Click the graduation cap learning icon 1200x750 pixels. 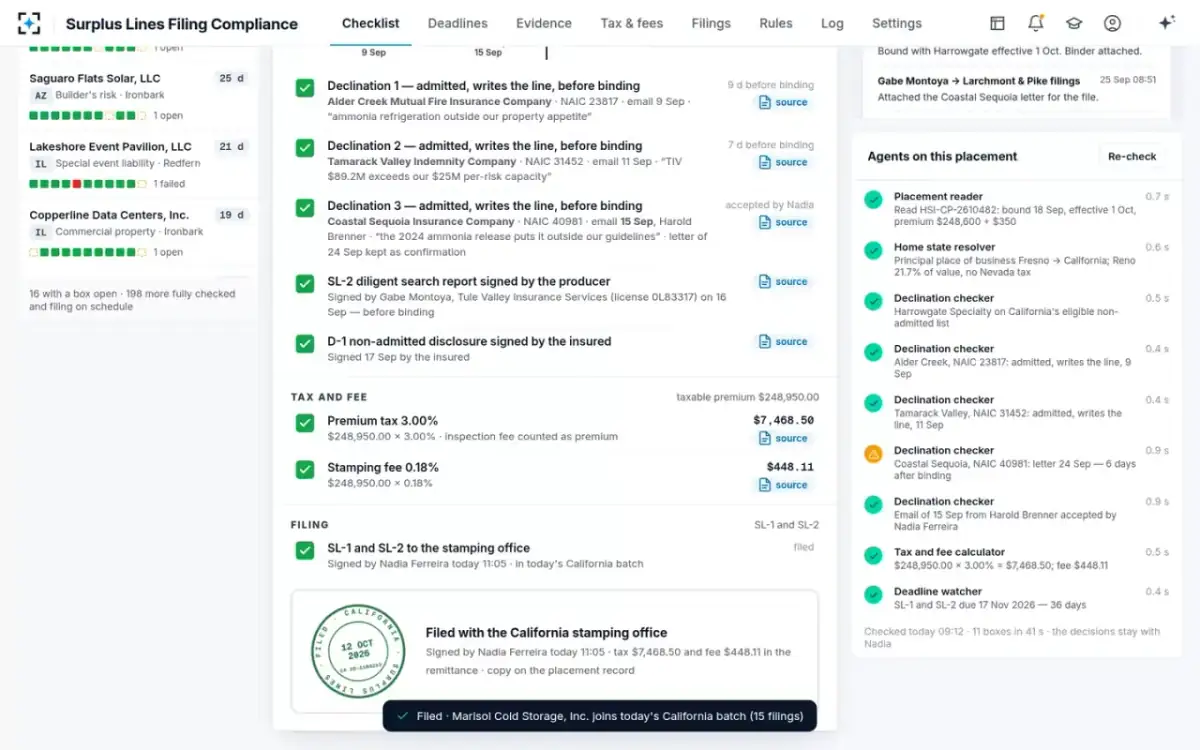1074,23
